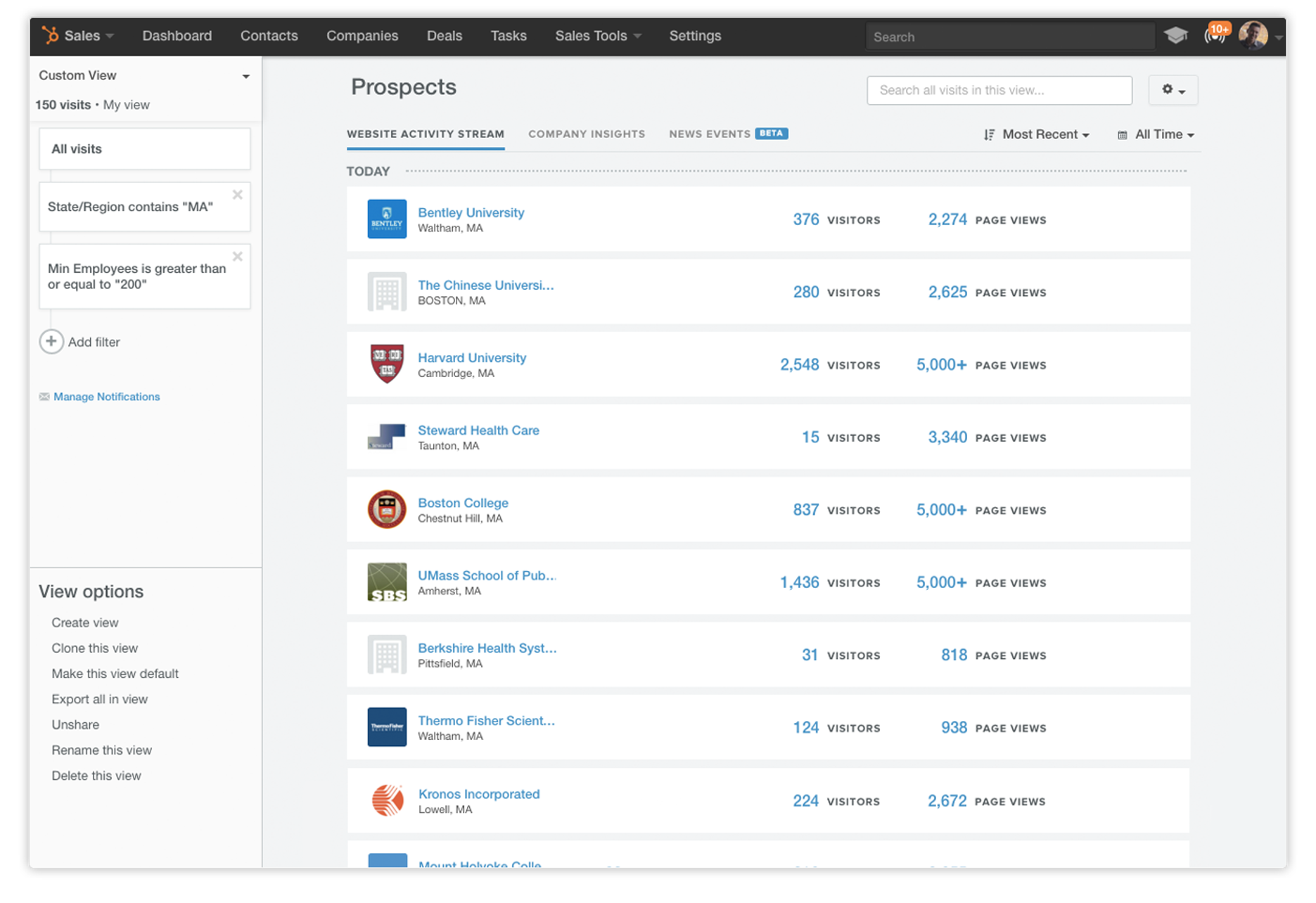Image resolution: width=1316 pixels, height=903 pixels.
Task: Click the user profile avatar
Action: (x=1253, y=35)
